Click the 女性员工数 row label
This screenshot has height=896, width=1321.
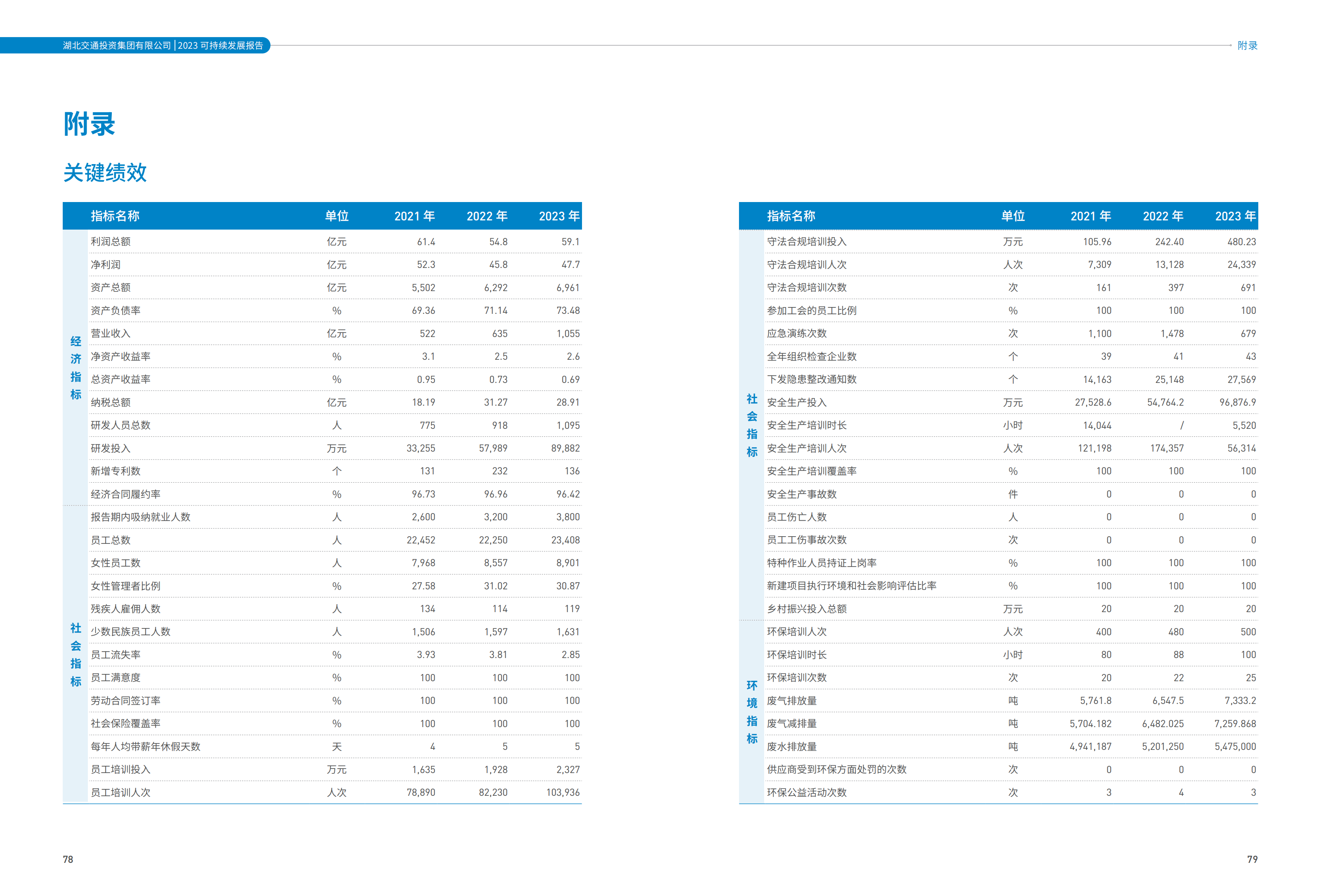pos(115,563)
